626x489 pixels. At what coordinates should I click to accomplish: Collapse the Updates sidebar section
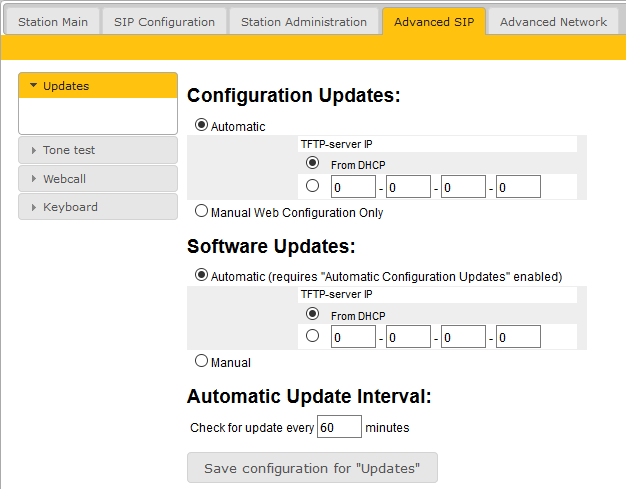[97, 86]
